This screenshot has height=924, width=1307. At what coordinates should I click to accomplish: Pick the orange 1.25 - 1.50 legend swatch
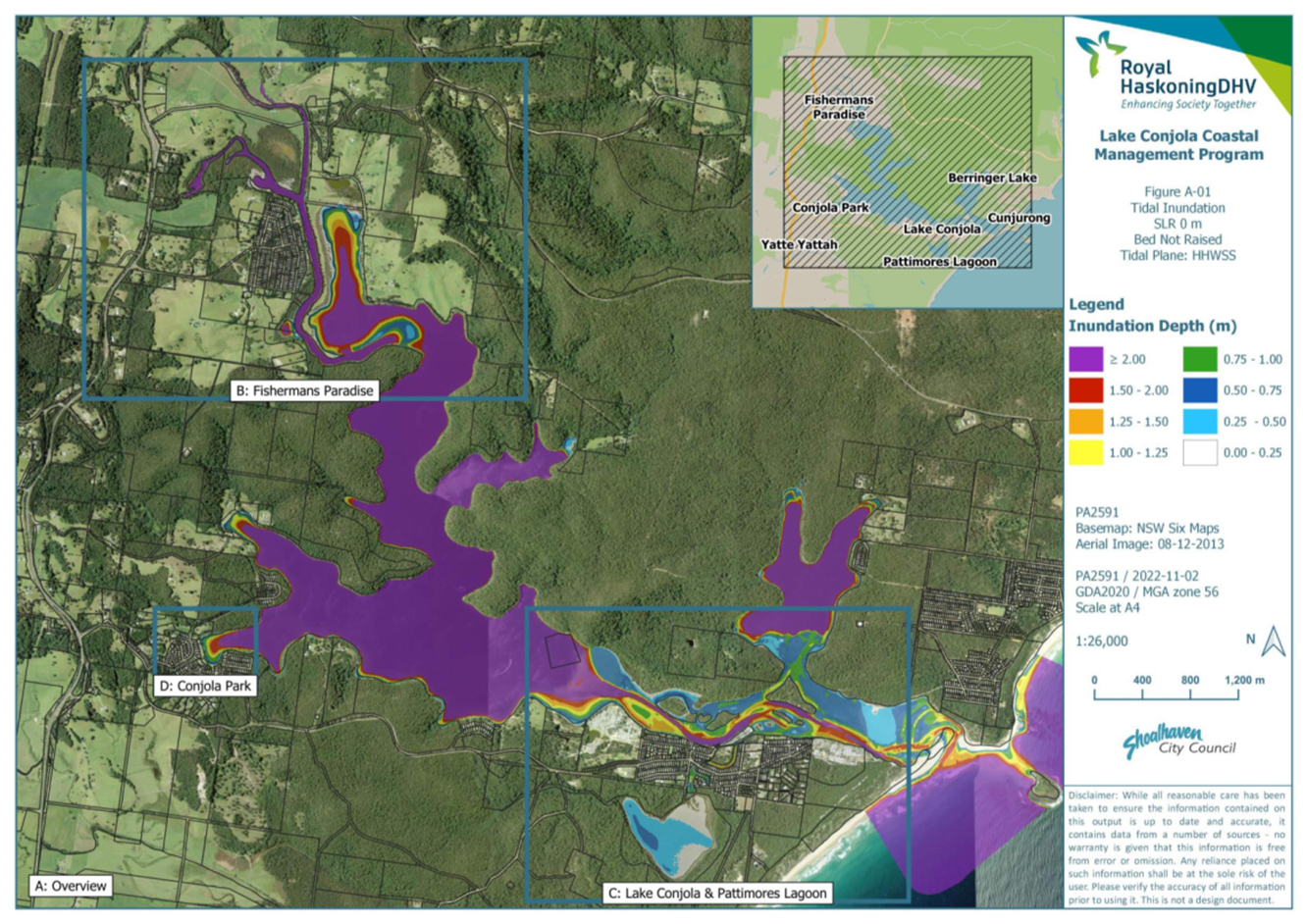point(1086,422)
